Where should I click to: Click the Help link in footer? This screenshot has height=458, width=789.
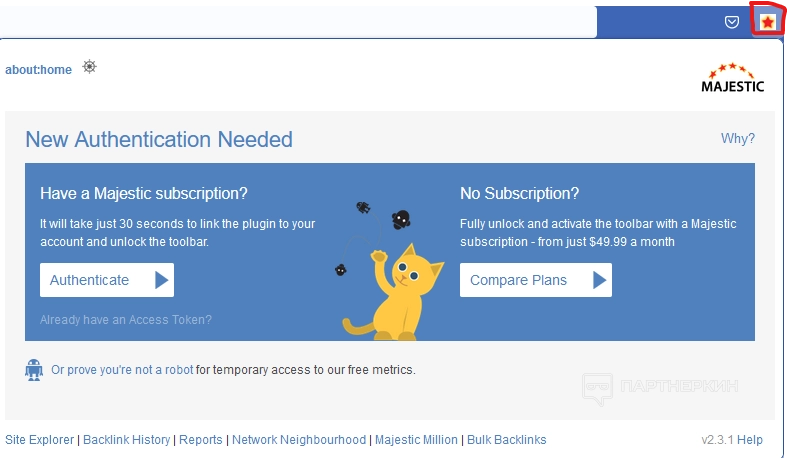click(750, 439)
